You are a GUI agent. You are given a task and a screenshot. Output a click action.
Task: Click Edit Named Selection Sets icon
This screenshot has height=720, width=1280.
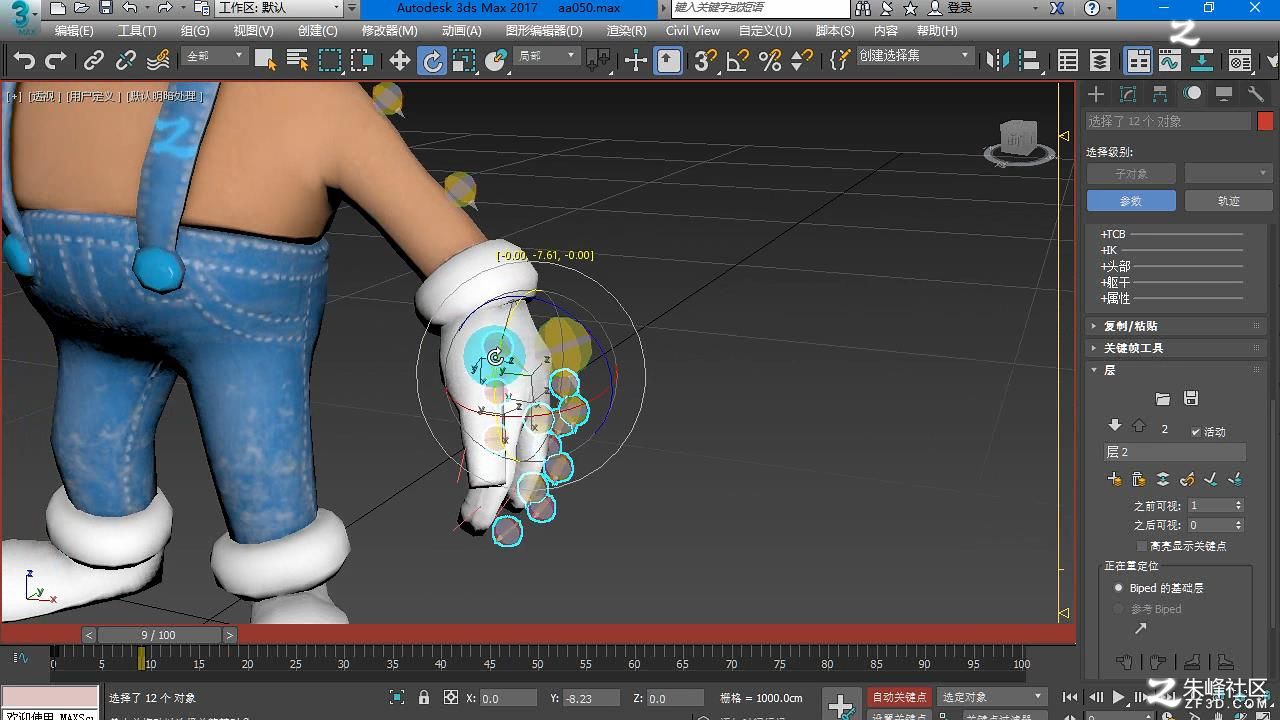tap(840, 61)
